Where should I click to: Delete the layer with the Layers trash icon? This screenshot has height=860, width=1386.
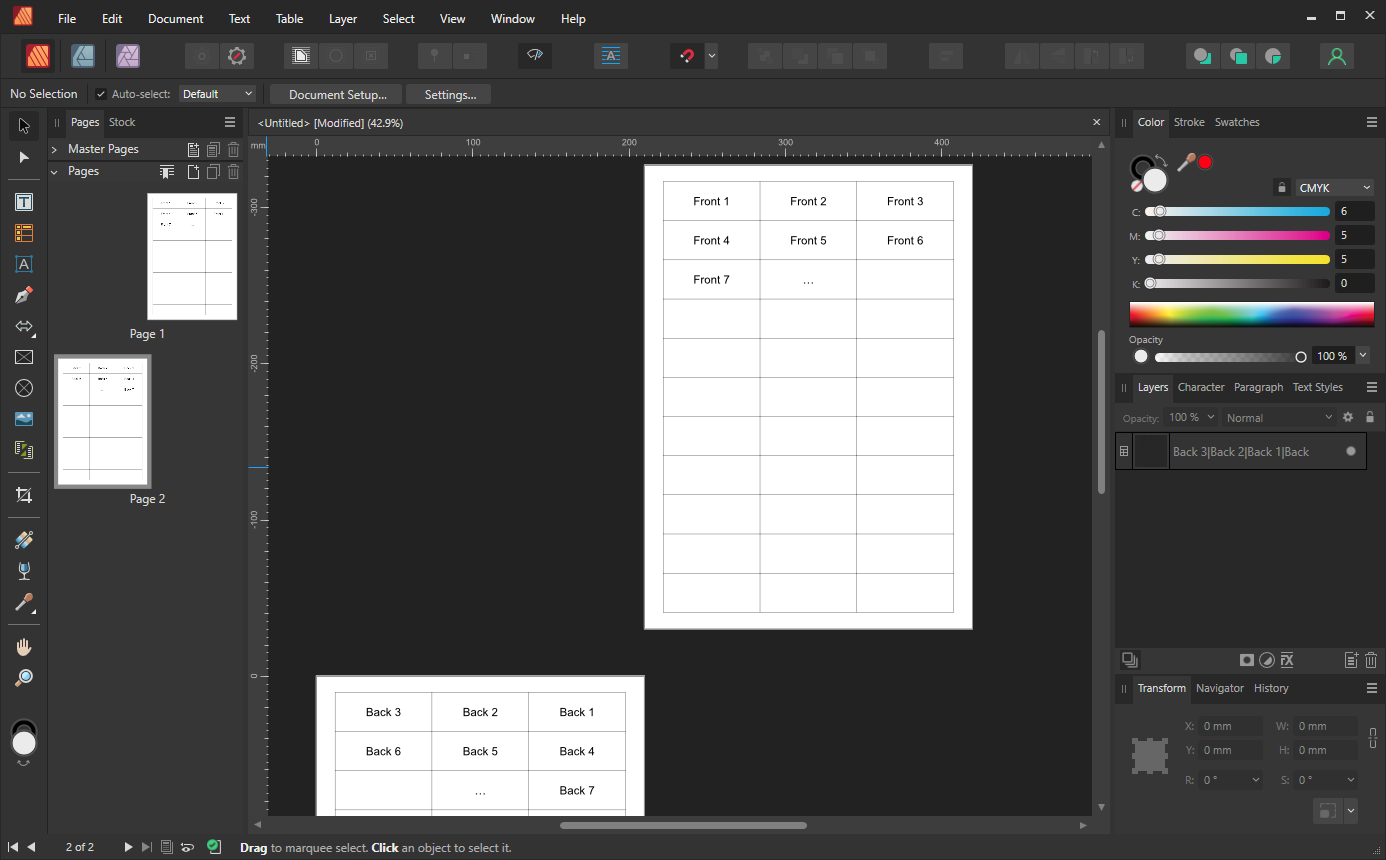(1371, 660)
